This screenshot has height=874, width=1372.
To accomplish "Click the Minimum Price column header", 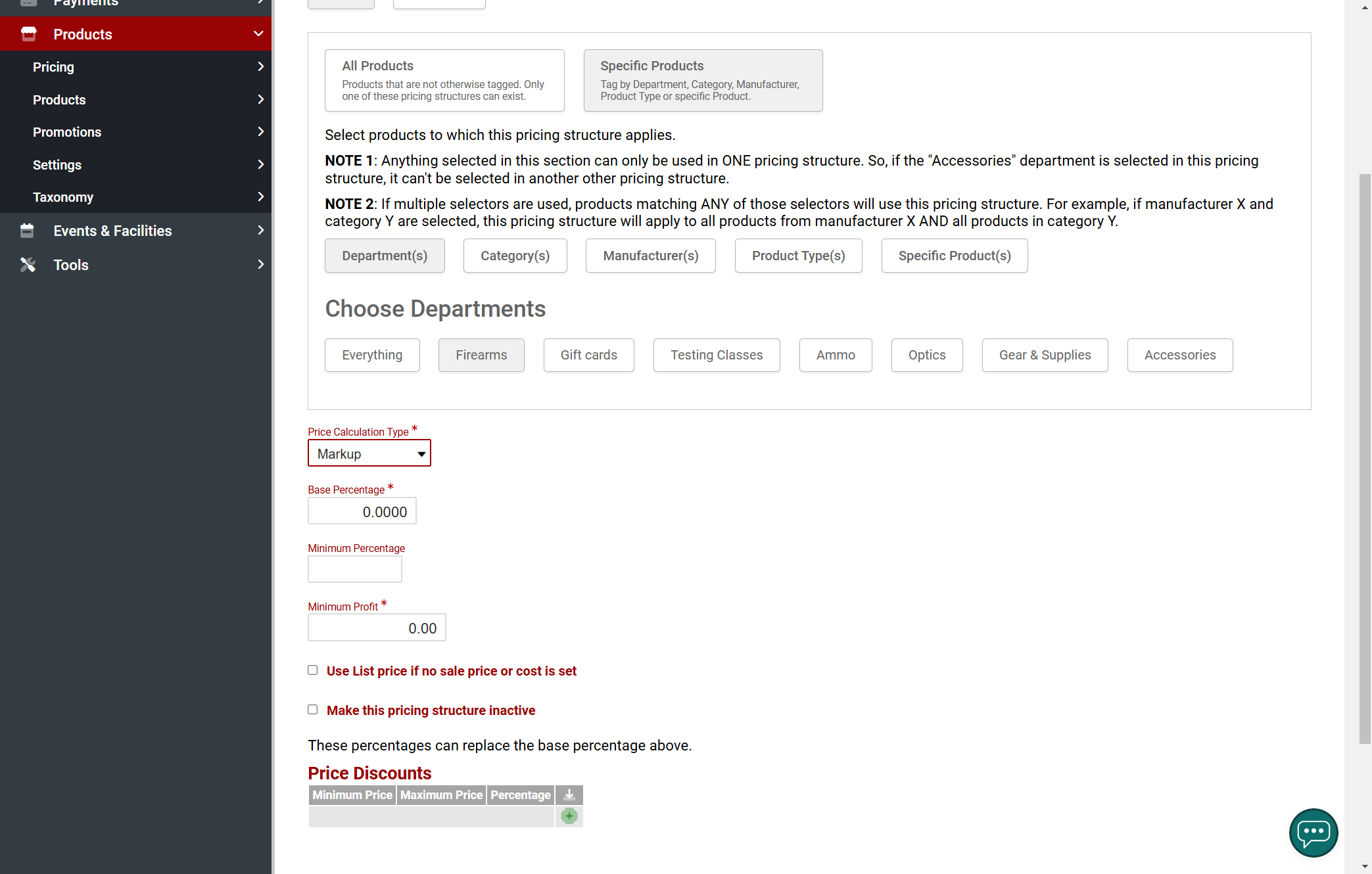I will coord(352,795).
